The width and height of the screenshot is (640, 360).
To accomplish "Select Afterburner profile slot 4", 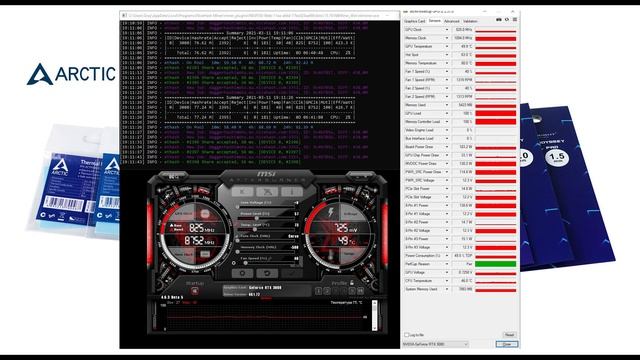I will click(x=344, y=291).
